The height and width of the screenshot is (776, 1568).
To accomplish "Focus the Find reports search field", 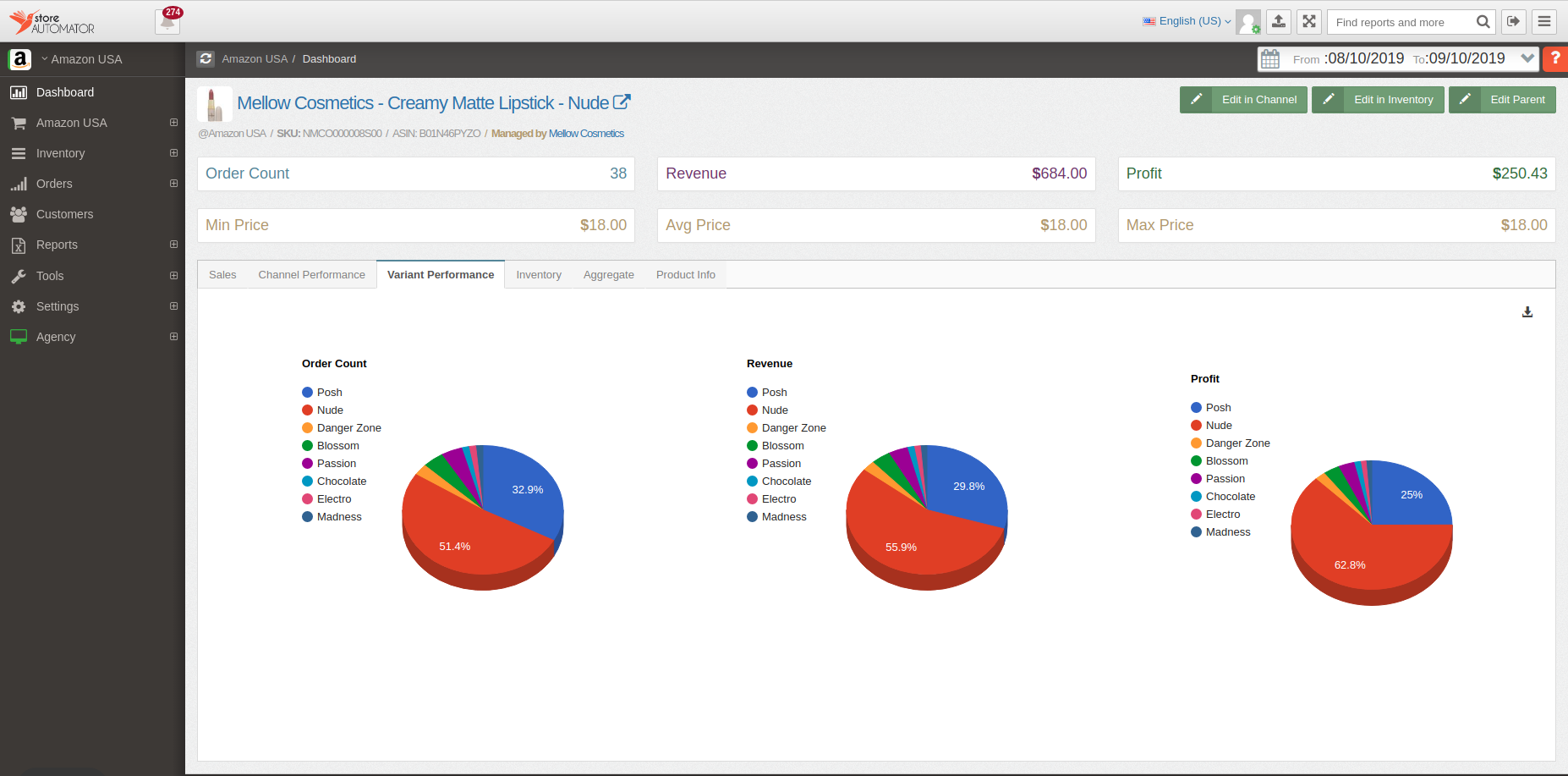I will pos(1402,22).
